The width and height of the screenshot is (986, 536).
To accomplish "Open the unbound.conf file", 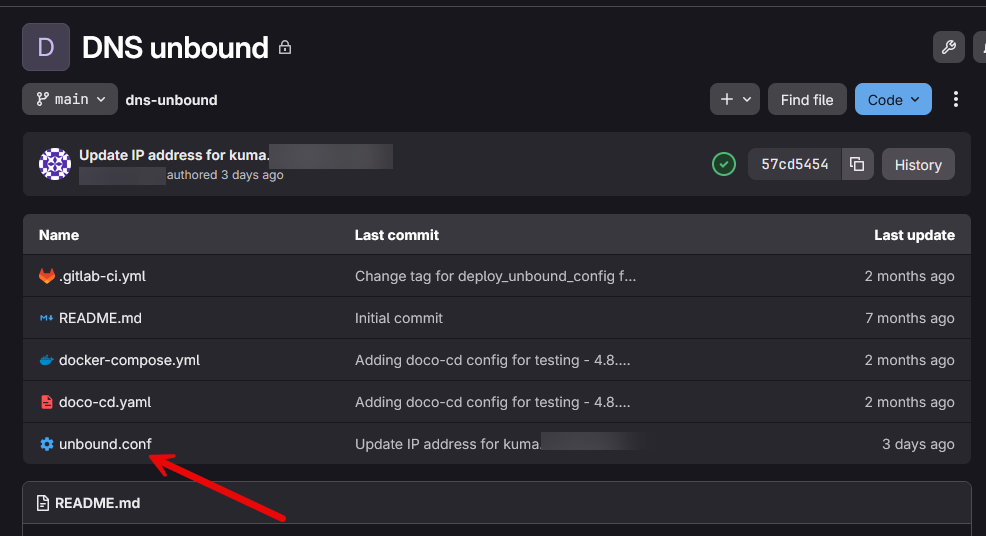I will [x=105, y=444].
